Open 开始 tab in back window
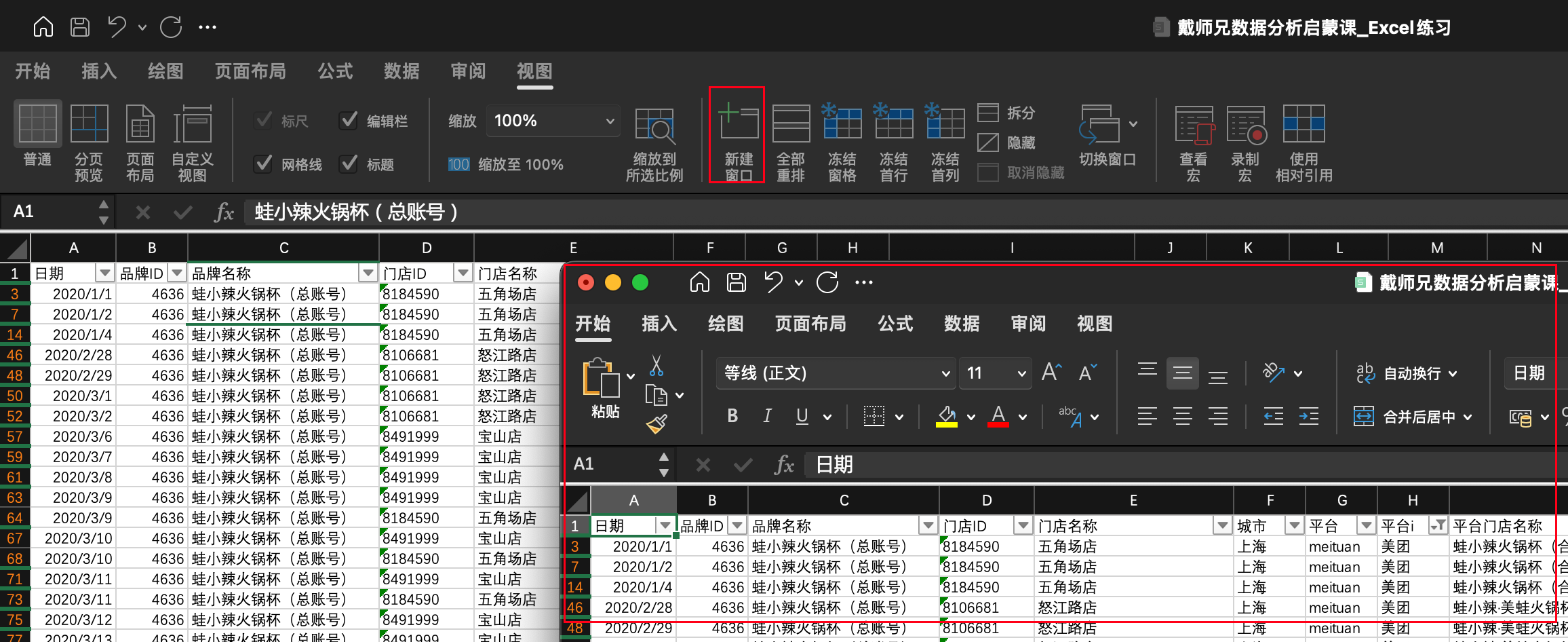This screenshot has width=1568, height=642. click(x=33, y=71)
